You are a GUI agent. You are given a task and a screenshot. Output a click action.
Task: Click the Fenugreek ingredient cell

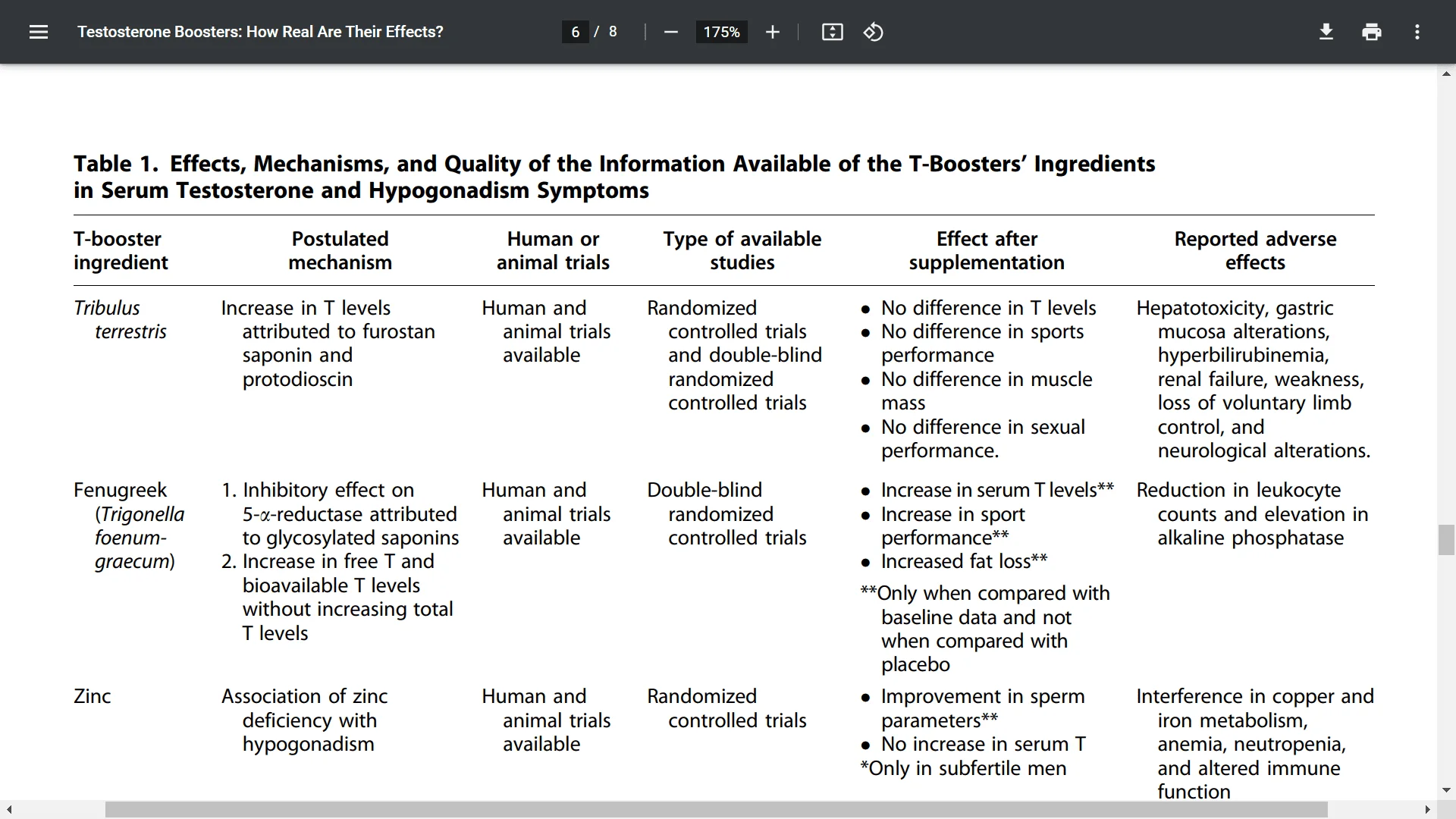pyautogui.click(x=129, y=526)
